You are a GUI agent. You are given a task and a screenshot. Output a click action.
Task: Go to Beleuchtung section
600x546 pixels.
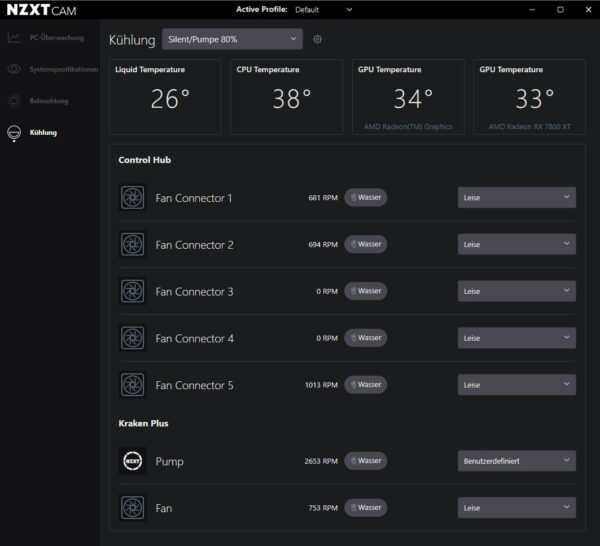(49, 101)
